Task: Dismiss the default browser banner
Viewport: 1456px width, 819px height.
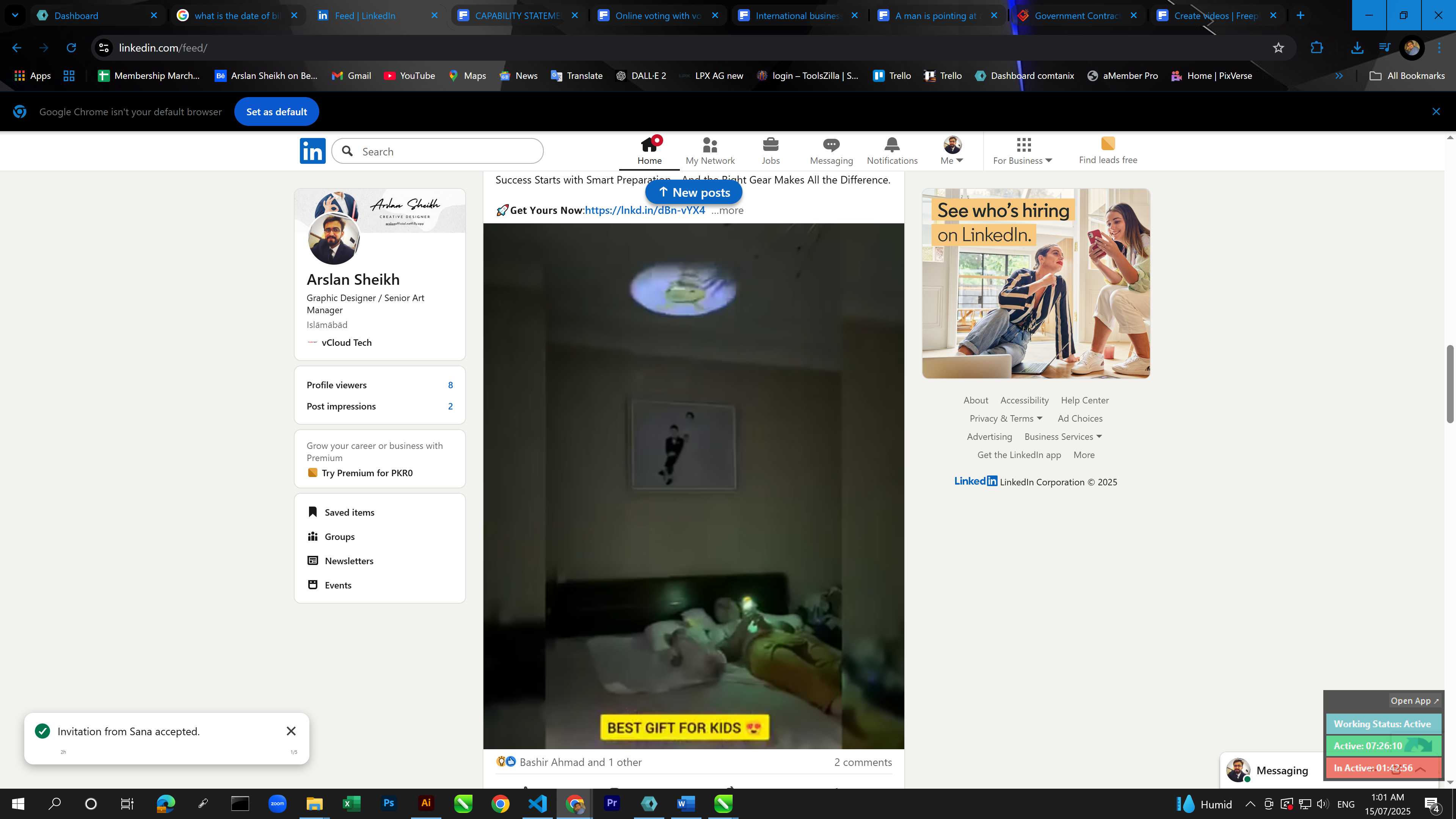Action: pos(1436,112)
